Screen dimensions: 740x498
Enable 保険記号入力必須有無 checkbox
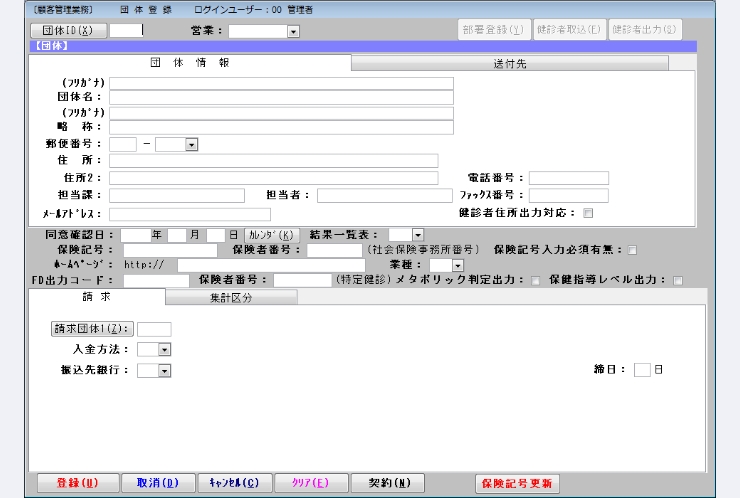(632, 250)
